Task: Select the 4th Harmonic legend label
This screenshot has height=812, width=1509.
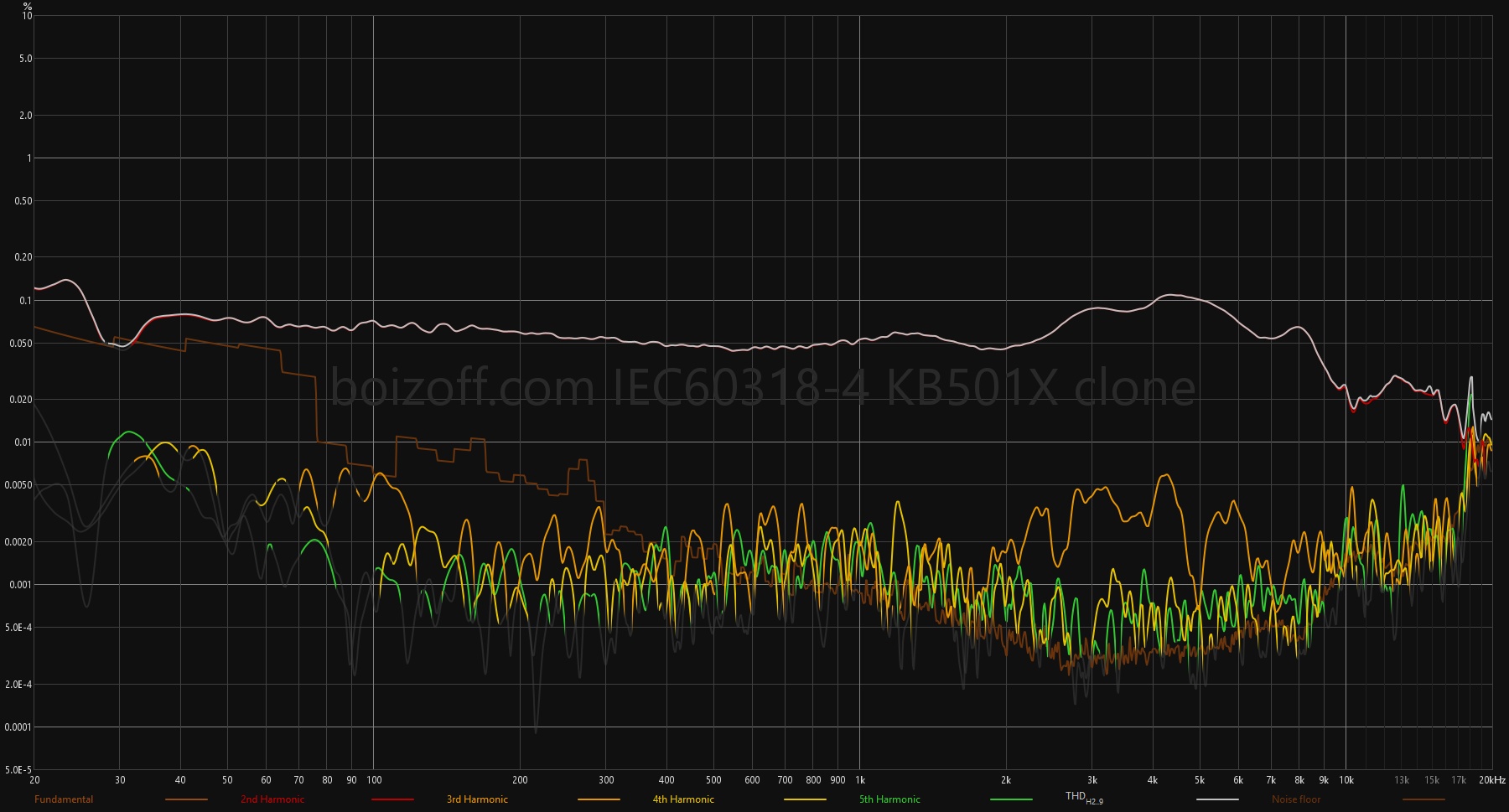Action: coord(683,799)
